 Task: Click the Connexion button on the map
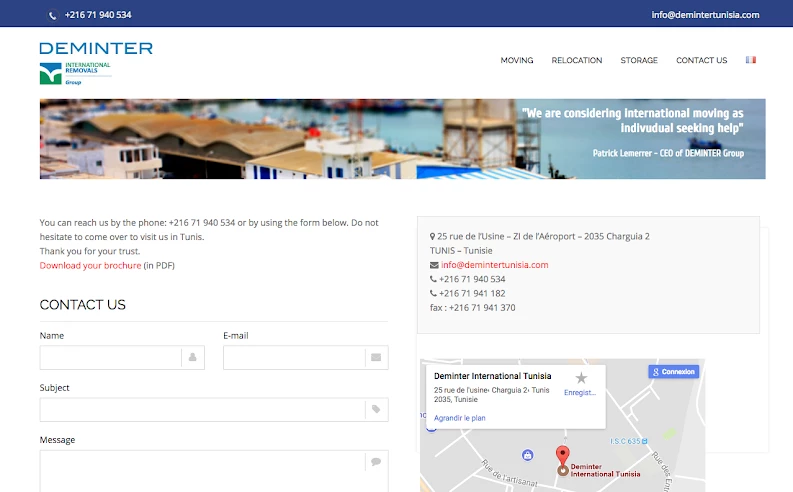coord(674,371)
